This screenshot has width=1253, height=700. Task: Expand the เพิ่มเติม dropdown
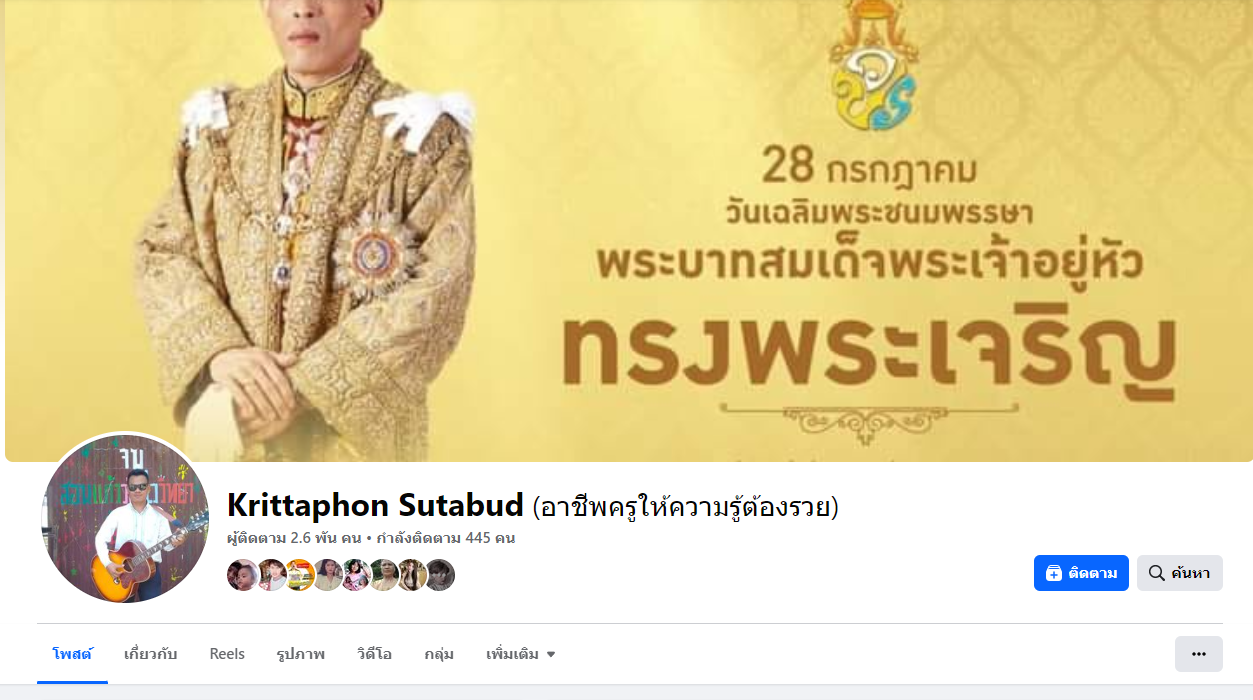point(520,654)
